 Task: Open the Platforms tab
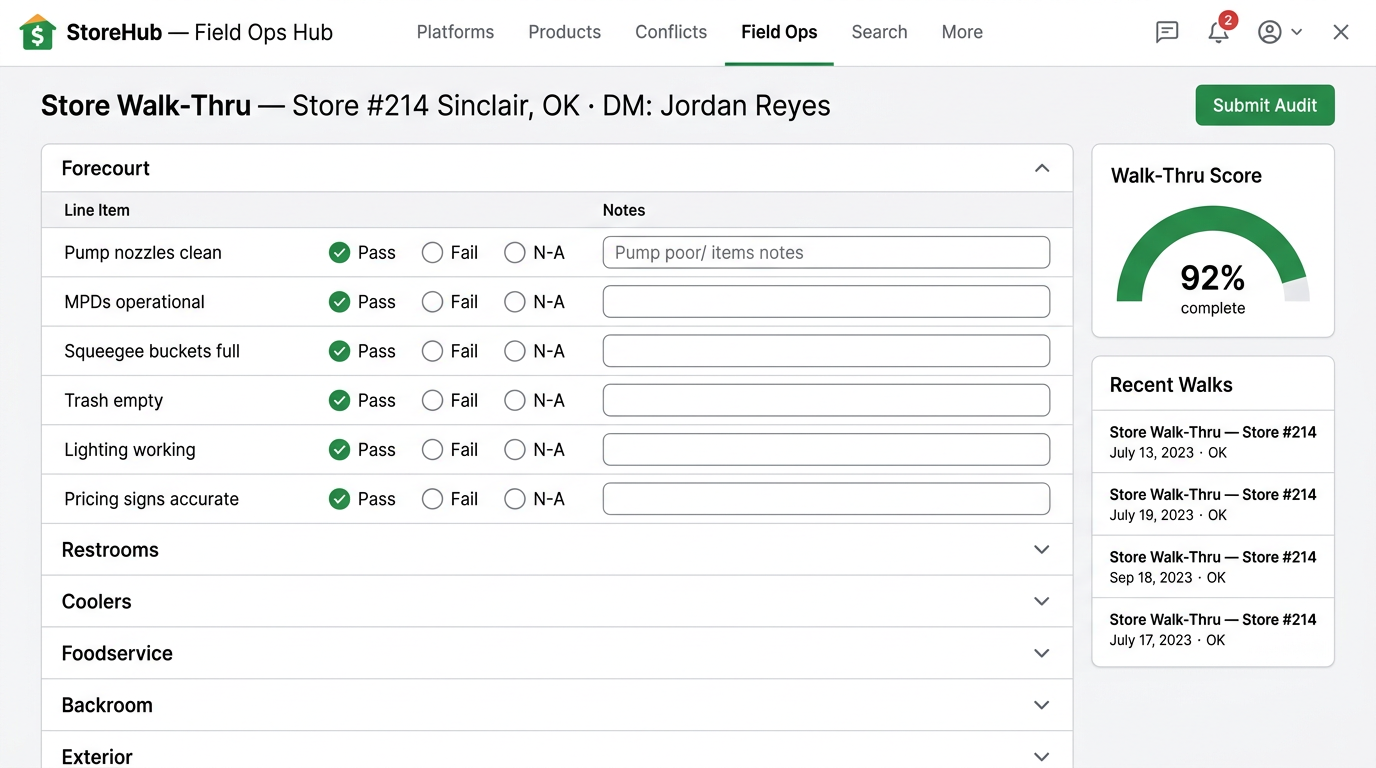click(x=455, y=32)
